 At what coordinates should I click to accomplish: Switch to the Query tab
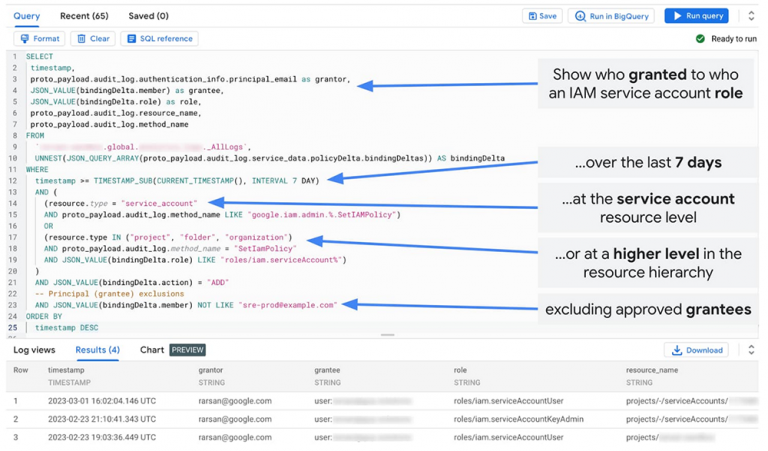coord(27,16)
